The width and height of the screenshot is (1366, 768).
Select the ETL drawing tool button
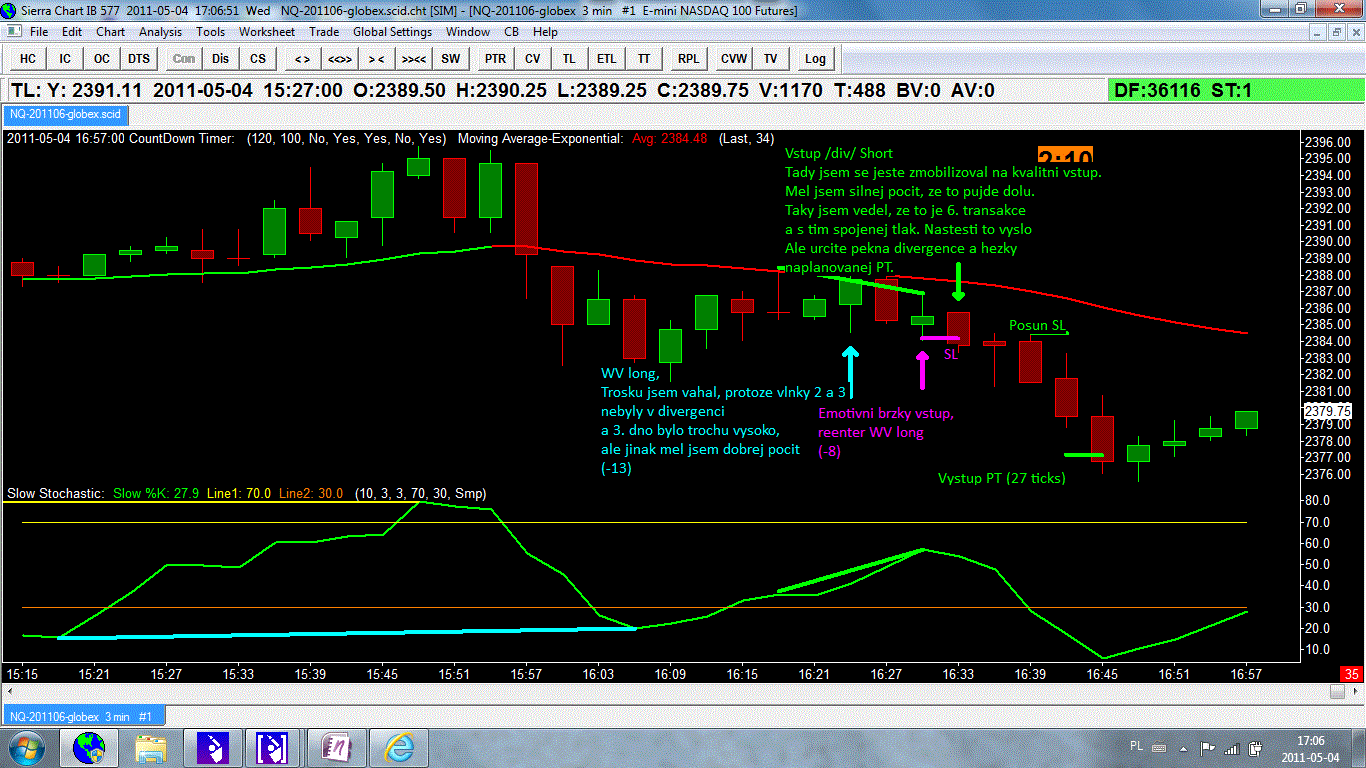coord(606,59)
